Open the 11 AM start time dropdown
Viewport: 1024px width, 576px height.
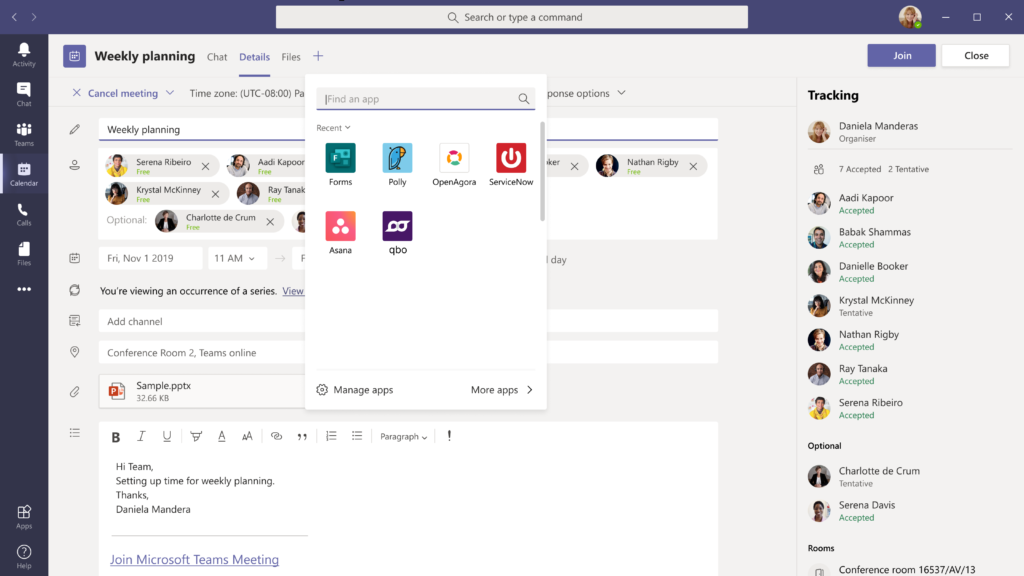coord(236,259)
